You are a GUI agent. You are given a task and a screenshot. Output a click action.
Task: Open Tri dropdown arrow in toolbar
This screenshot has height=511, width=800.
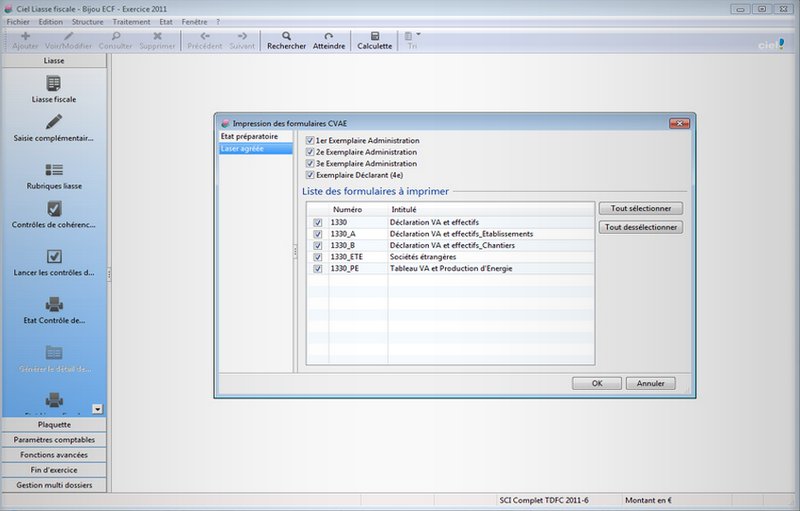(418, 34)
